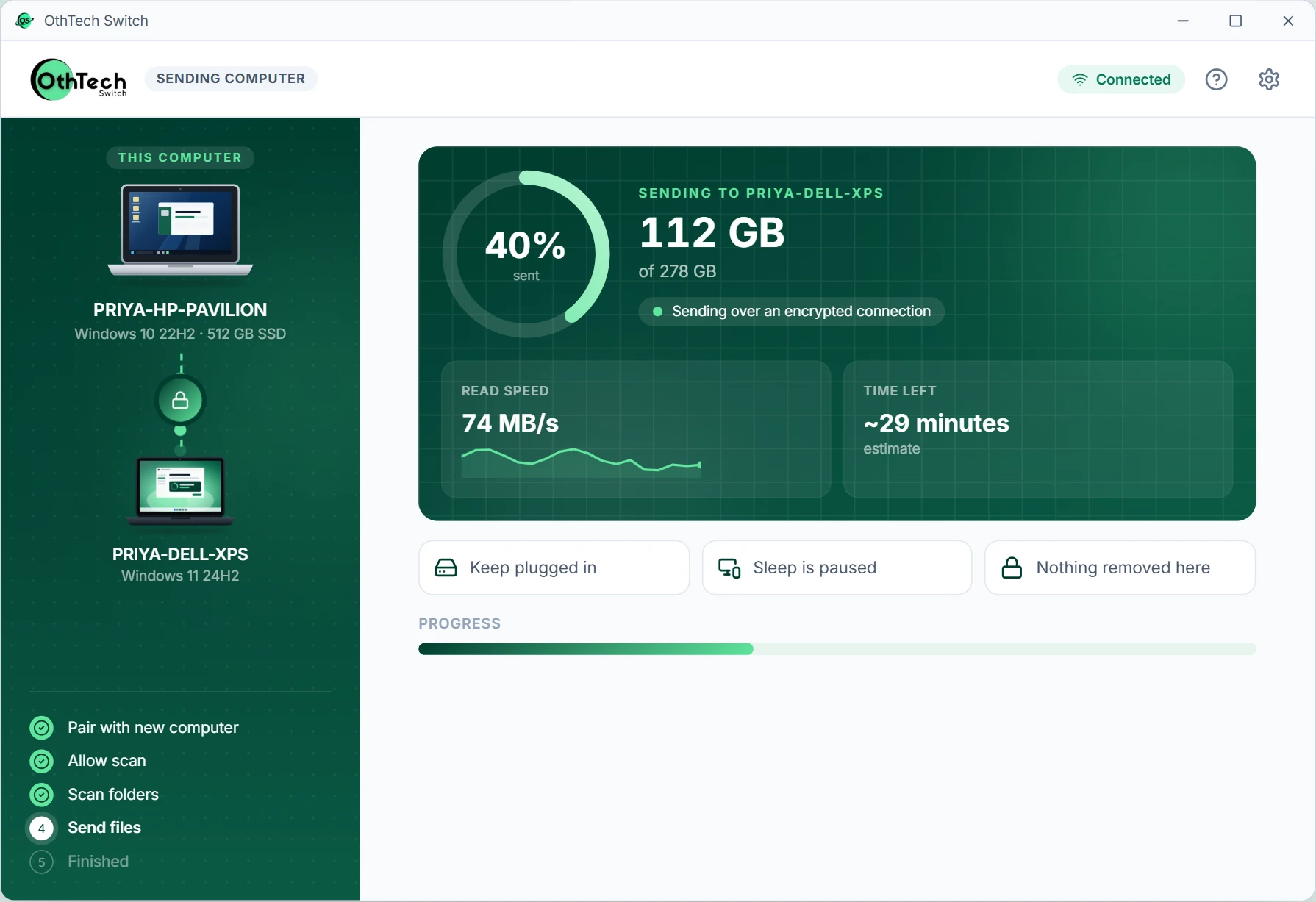Image resolution: width=1316 pixels, height=902 pixels.
Task: Maximize the OthTech Switch window
Action: (x=1236, y=21)
